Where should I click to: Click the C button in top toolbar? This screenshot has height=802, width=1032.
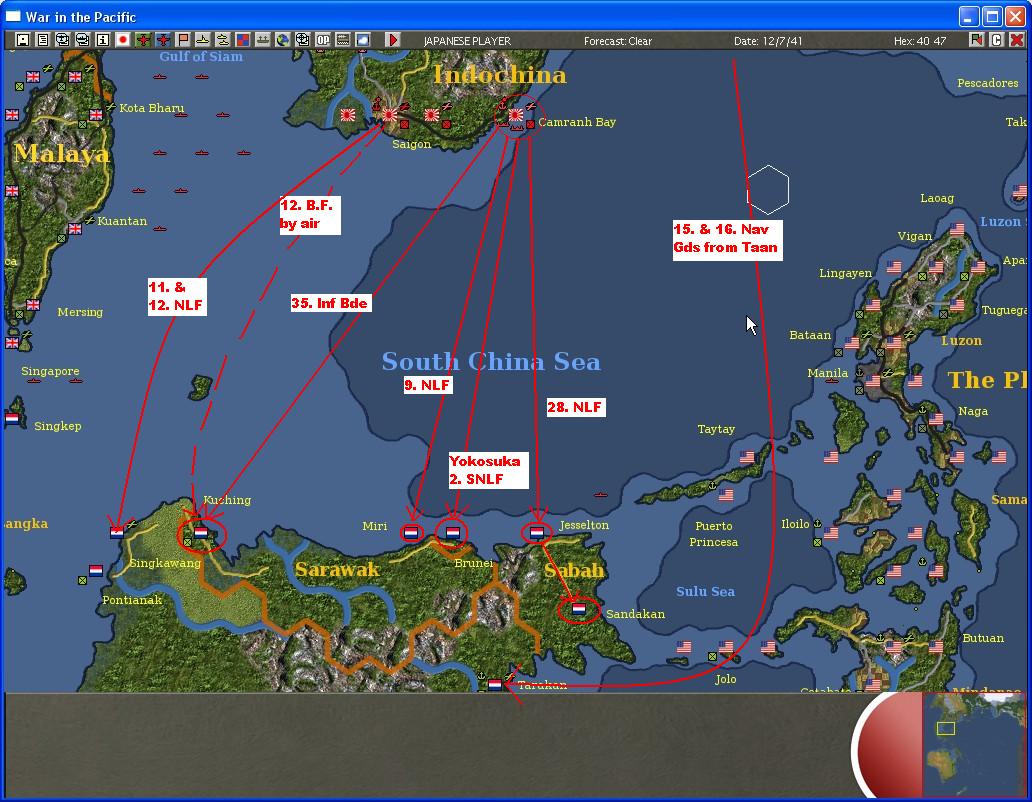996,40
